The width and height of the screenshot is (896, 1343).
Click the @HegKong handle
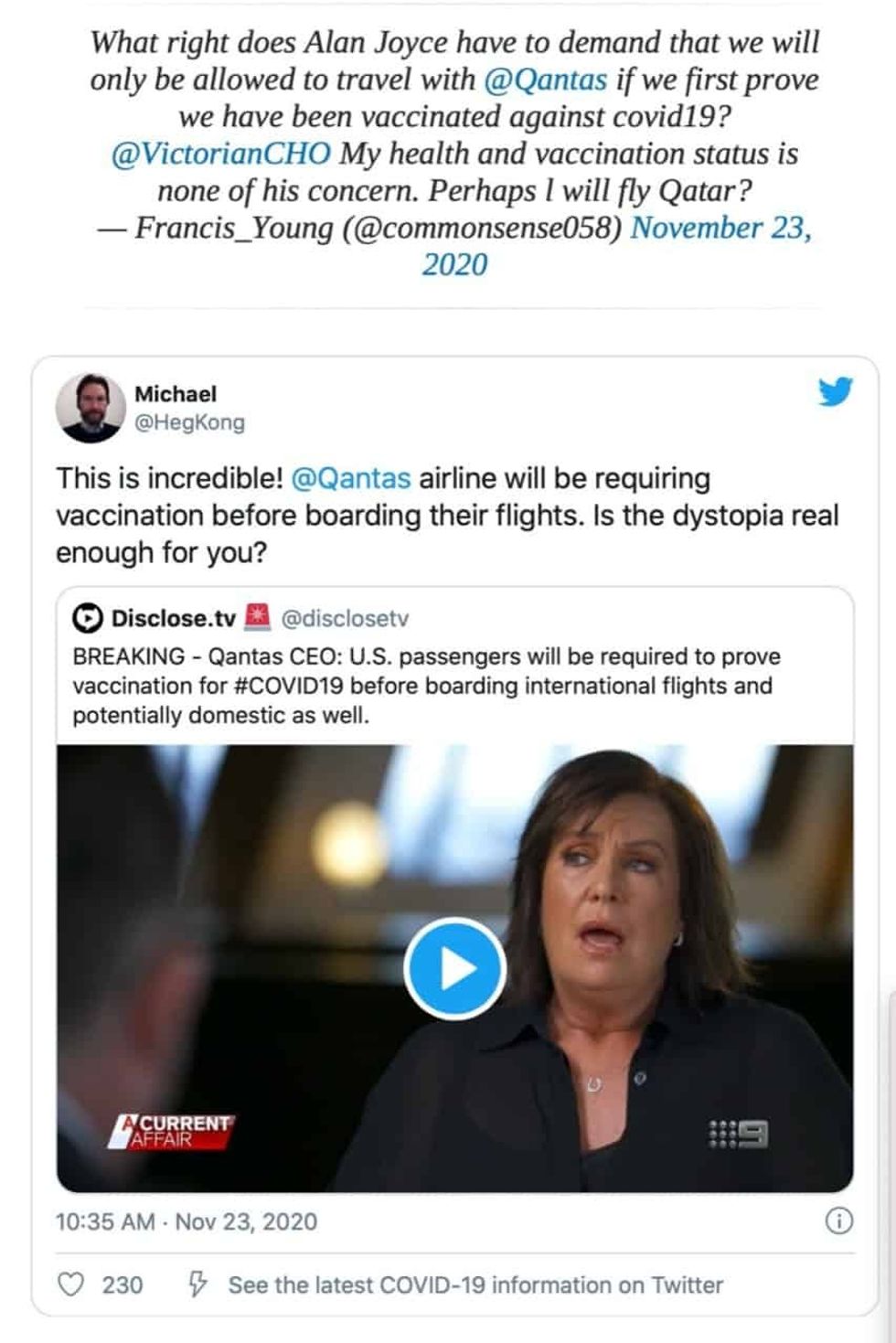pos(189,422)
